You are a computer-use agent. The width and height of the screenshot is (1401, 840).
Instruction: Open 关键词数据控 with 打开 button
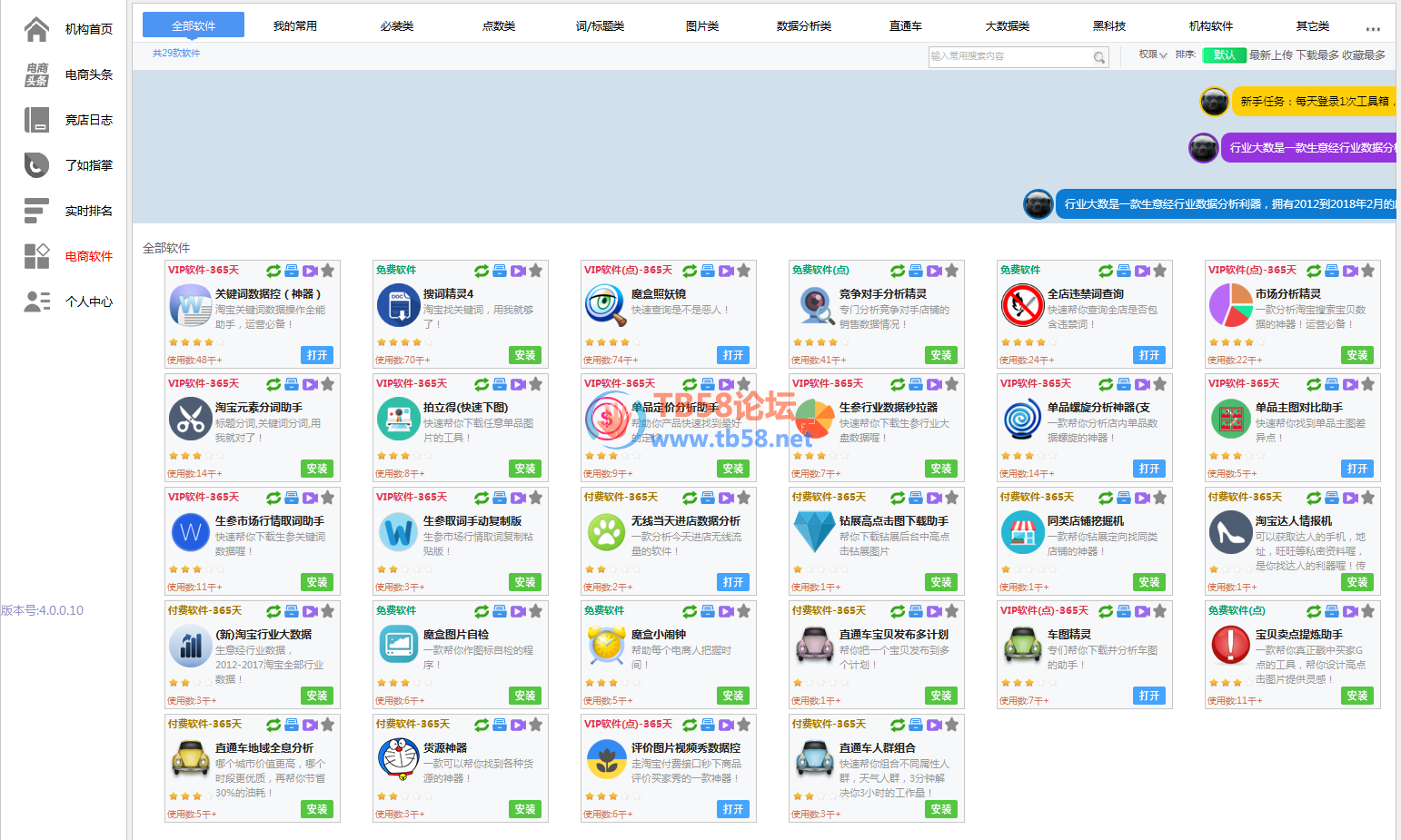(317, 355)
